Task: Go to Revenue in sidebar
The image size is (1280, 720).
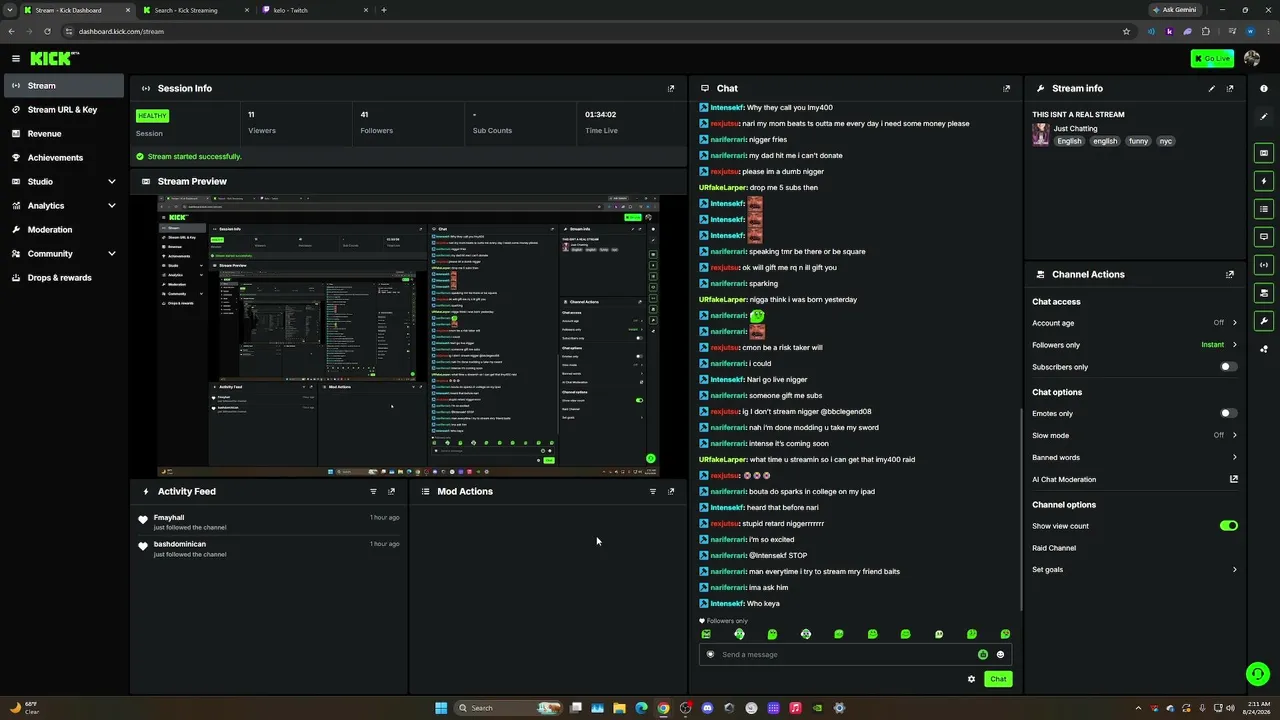Action: point(64,134)
